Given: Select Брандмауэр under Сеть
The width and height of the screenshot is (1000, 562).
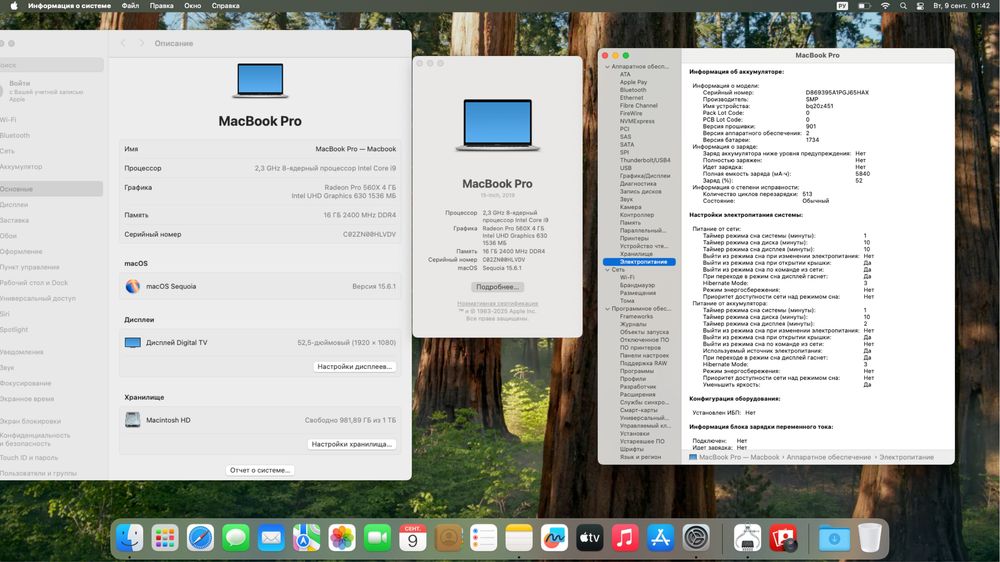Looking at the screenshot, I should 637,285.
